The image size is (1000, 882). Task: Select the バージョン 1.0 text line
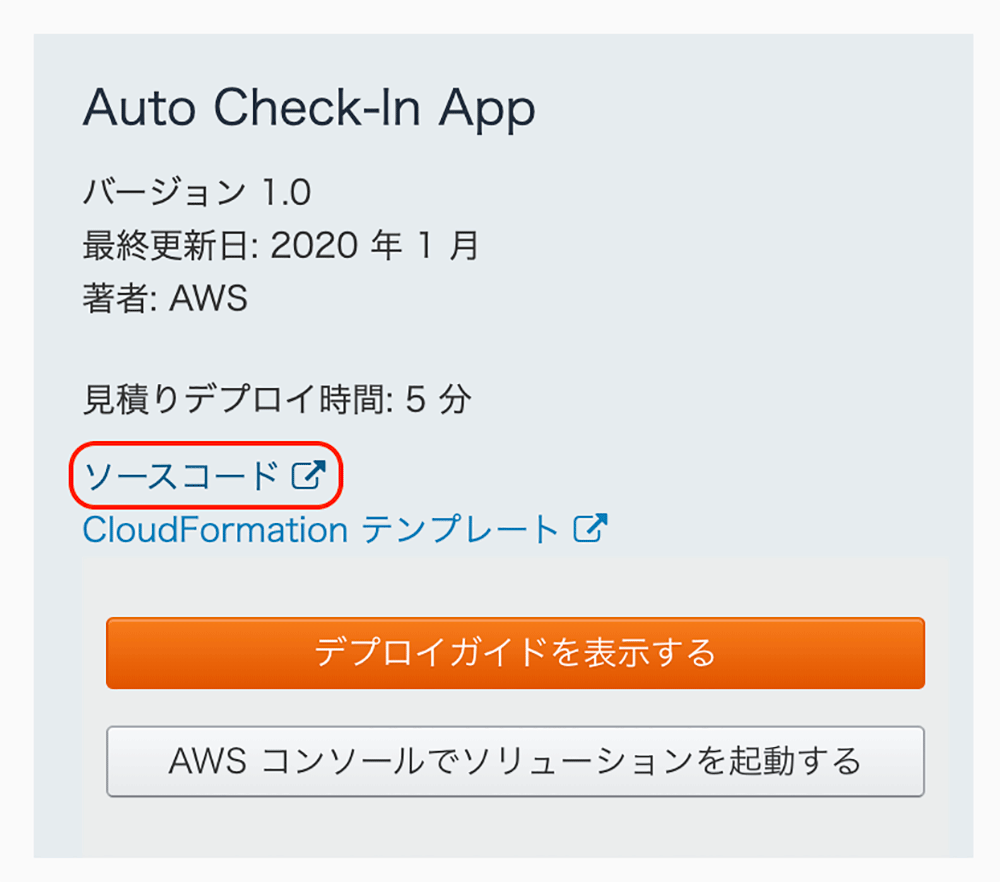197,191
